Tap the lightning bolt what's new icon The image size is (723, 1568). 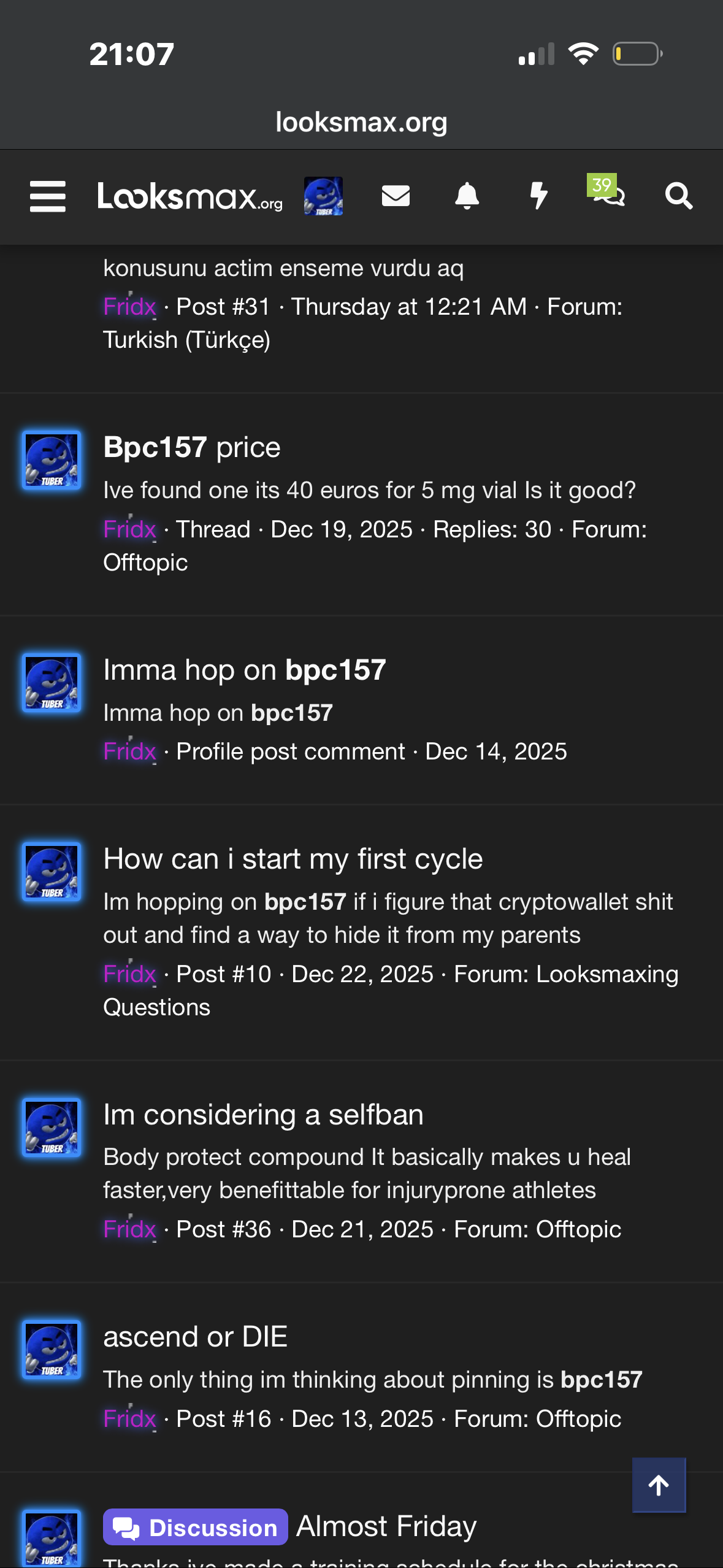coord(538,196)
